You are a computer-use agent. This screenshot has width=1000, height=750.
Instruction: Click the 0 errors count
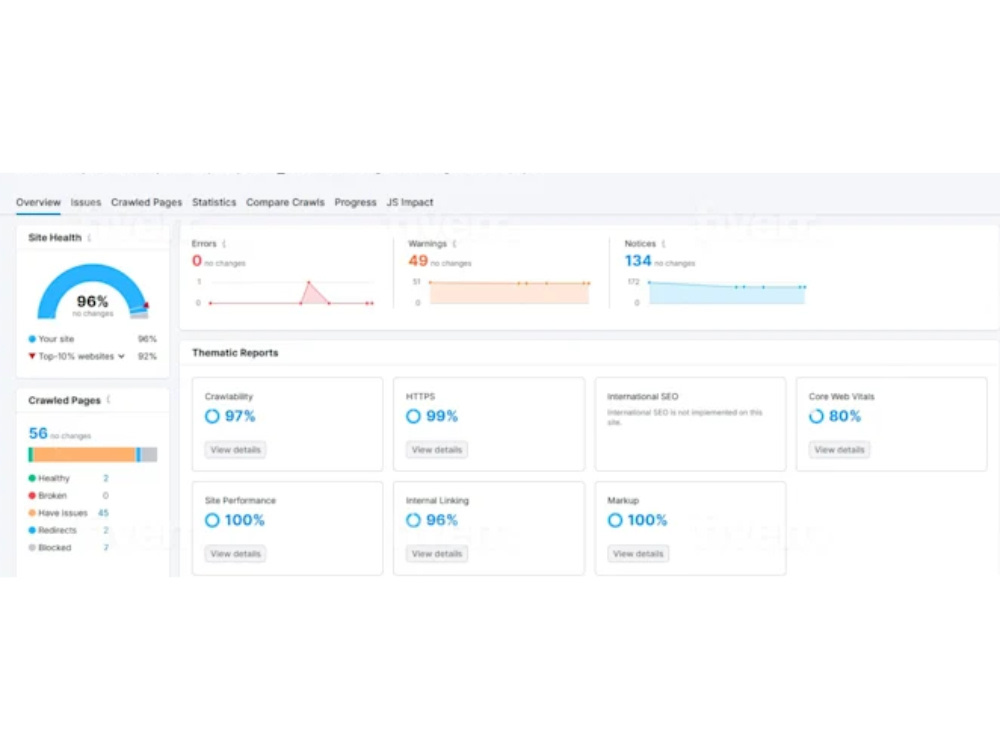click(x=197, y=261)
